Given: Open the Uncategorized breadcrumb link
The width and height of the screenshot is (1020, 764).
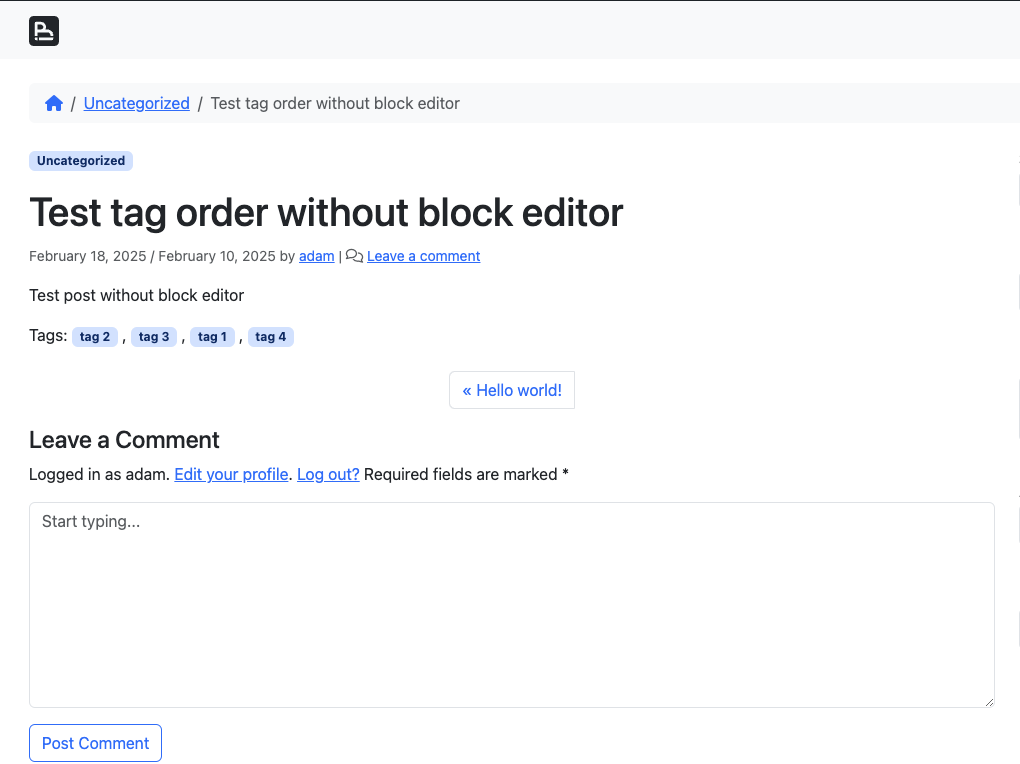Looking at the screenshot, I should [x=136, y=103].
